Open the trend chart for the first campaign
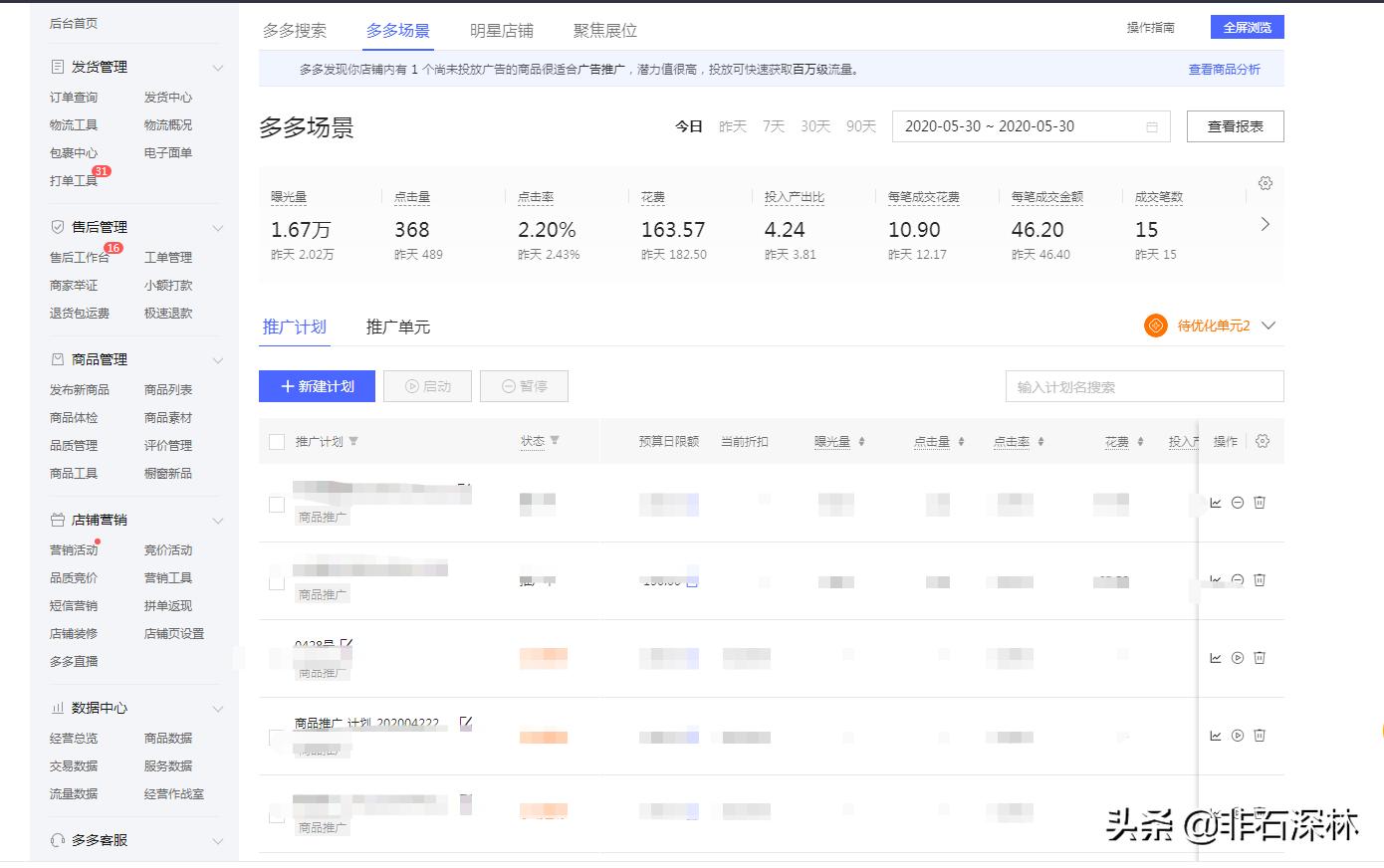1384x868 pixels. (x=1216, y=504)
